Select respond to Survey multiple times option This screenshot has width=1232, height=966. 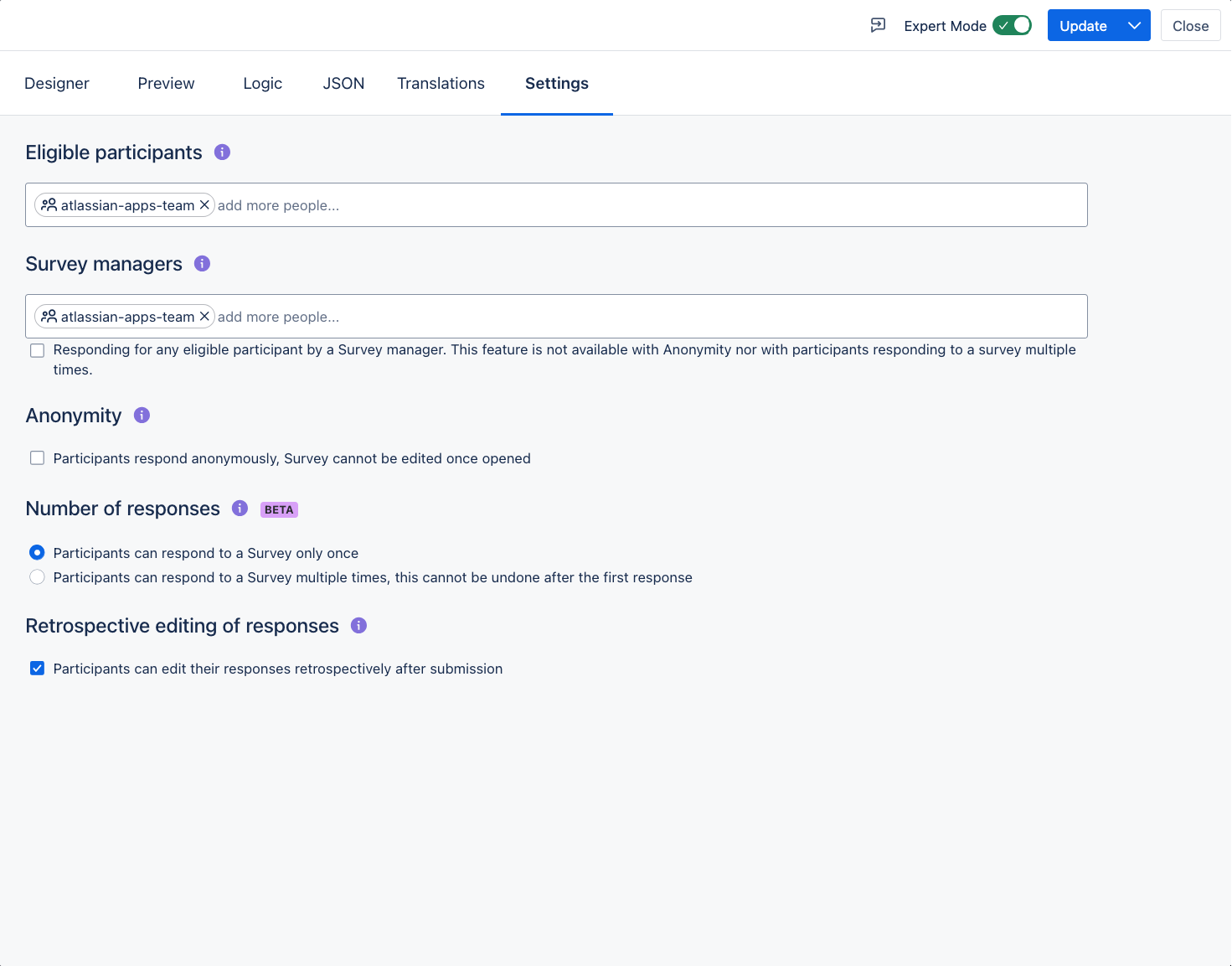[x=38, y=576]
